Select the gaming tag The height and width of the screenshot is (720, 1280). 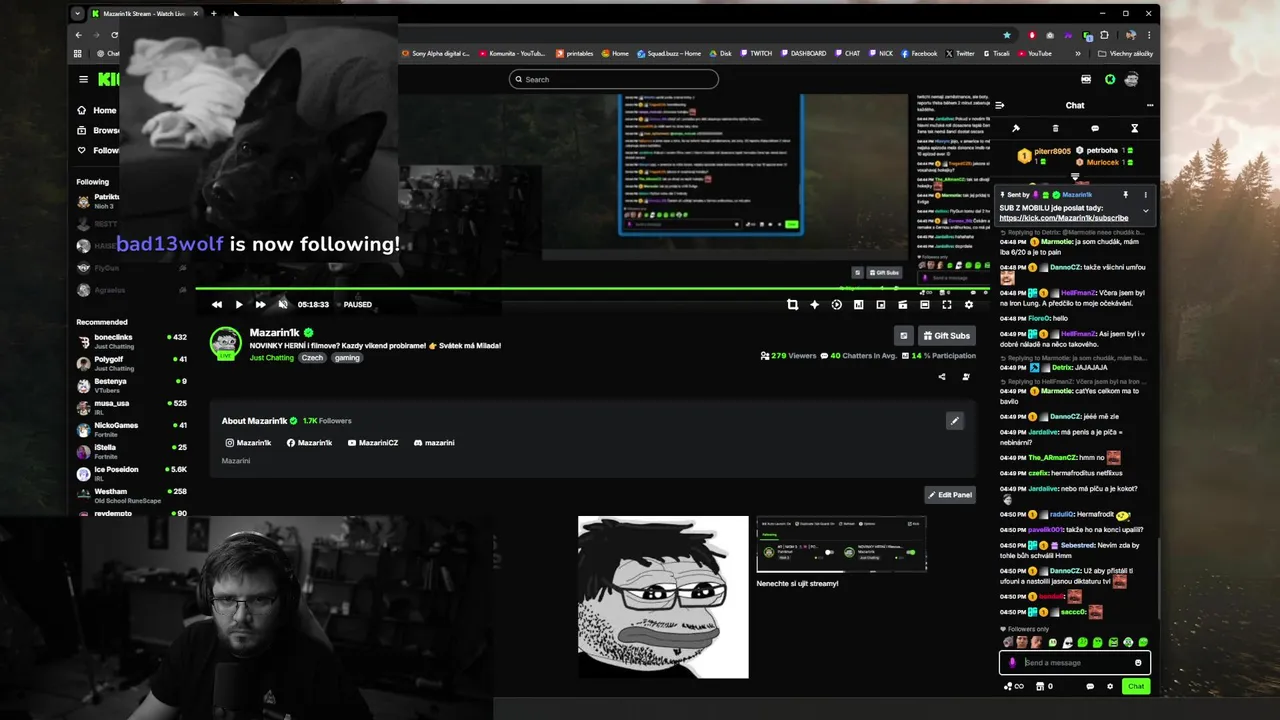[x=347, y=358]
